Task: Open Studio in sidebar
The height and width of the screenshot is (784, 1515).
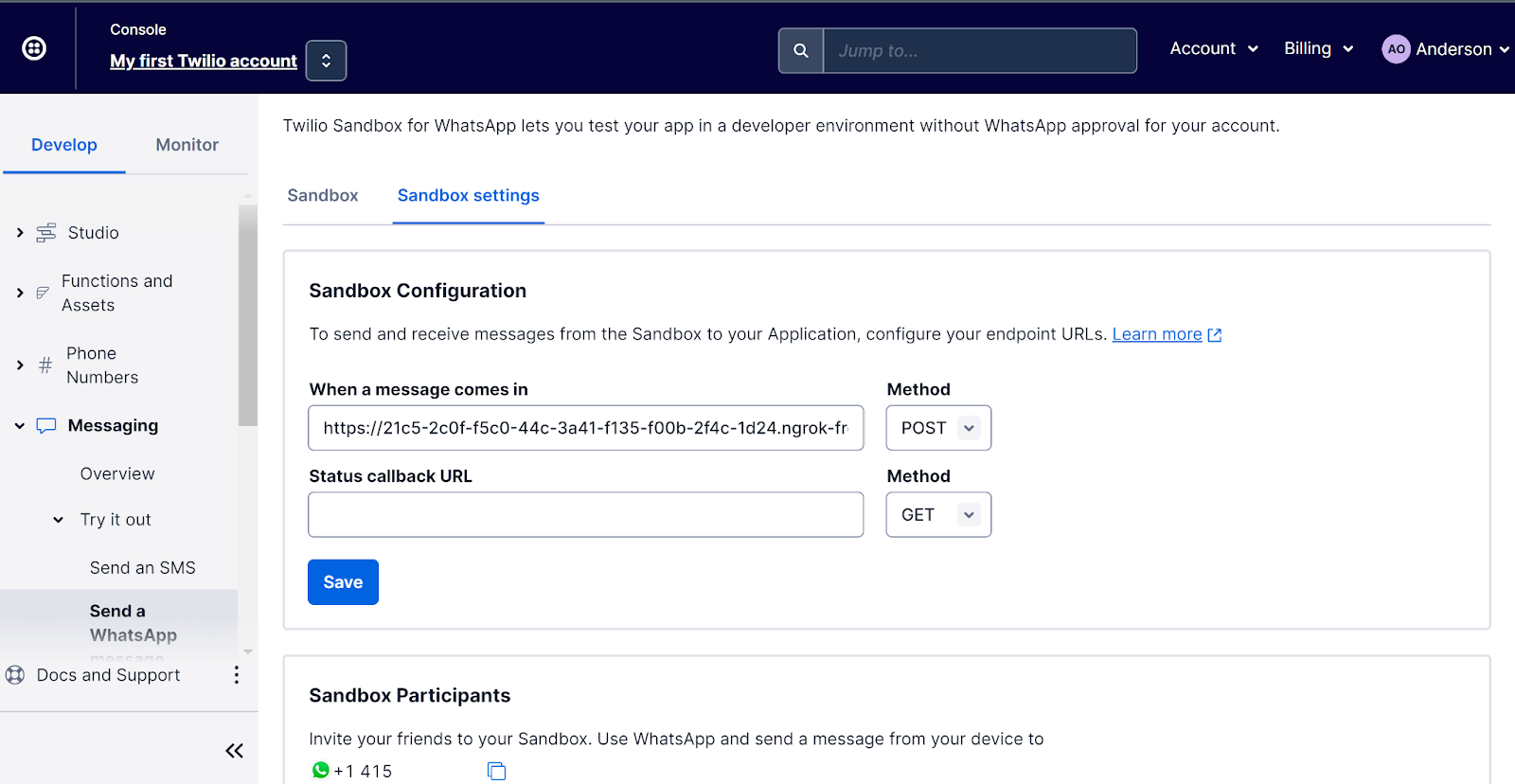Action: click(93, 233)
